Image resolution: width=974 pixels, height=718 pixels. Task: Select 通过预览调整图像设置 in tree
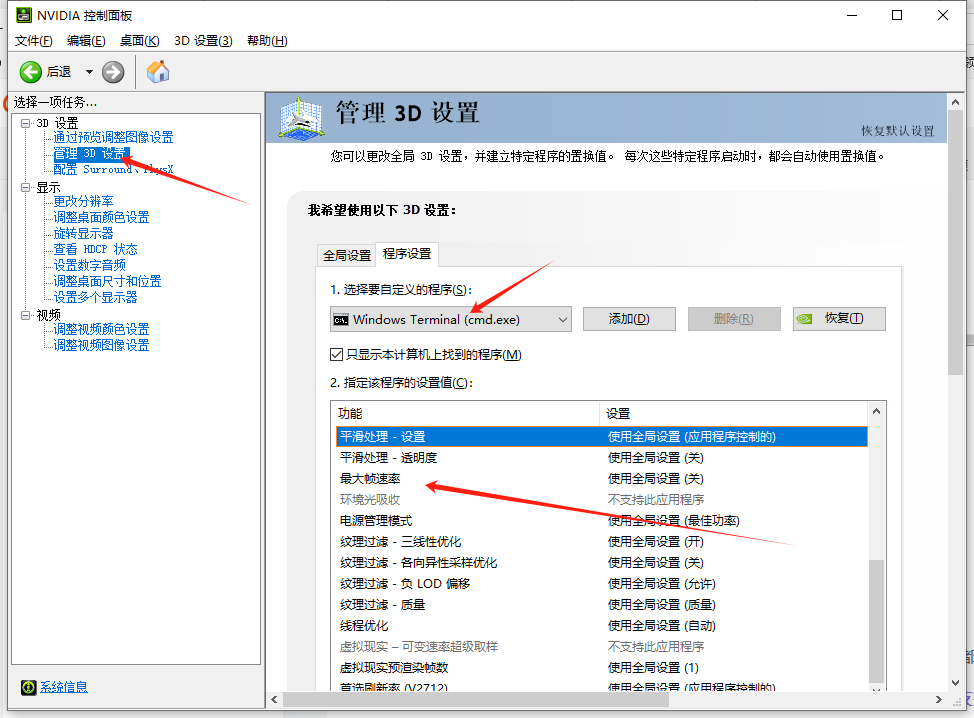point(113,137)
